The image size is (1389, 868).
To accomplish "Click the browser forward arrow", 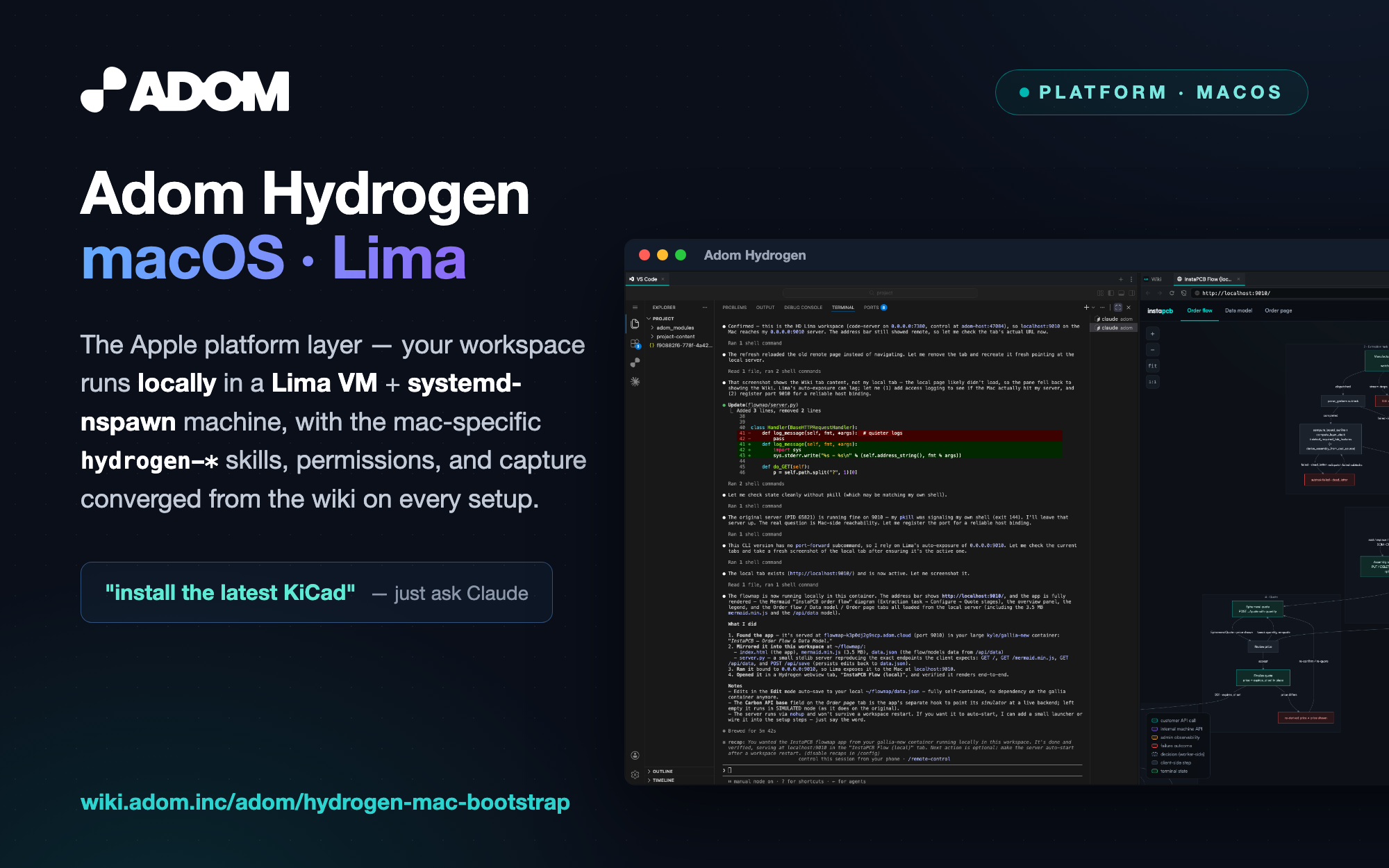I will point(1160,293).
